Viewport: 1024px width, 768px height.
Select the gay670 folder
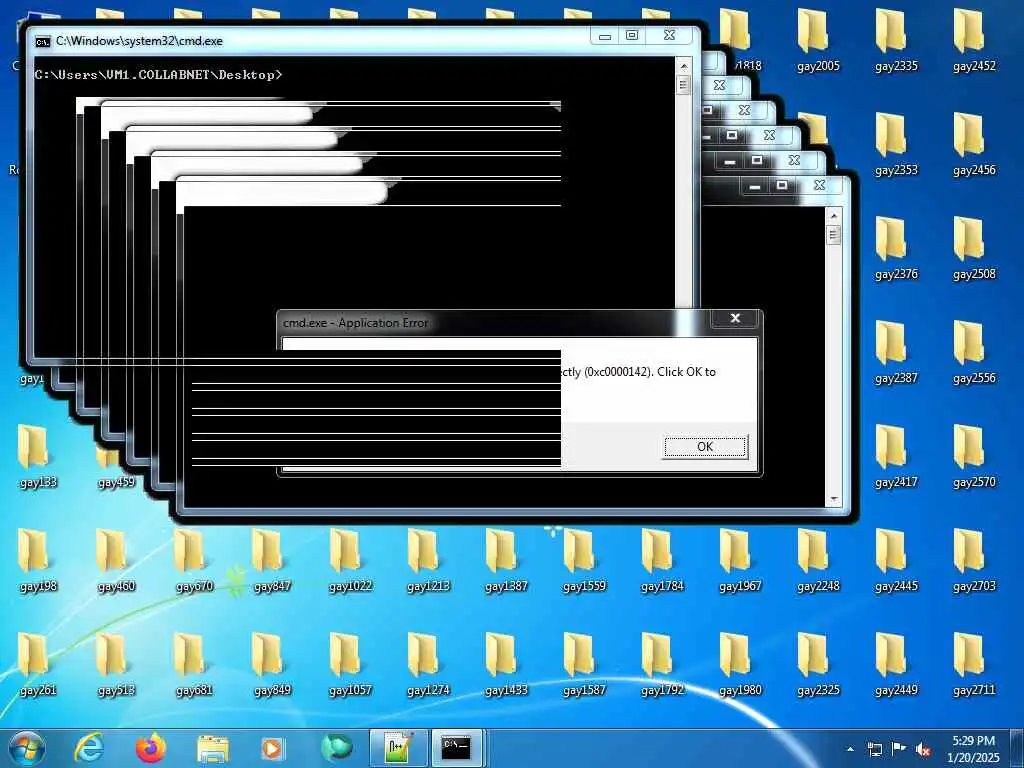[x=194, y=560]
